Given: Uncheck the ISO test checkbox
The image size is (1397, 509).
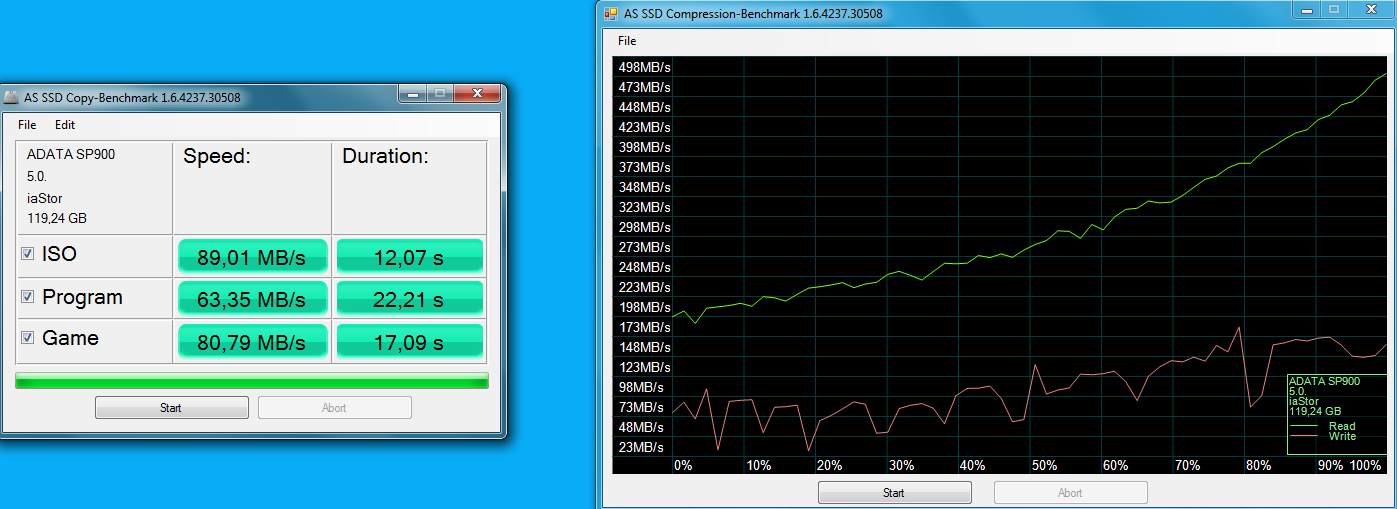Looking at the screenshot, I should click(28, 254).
